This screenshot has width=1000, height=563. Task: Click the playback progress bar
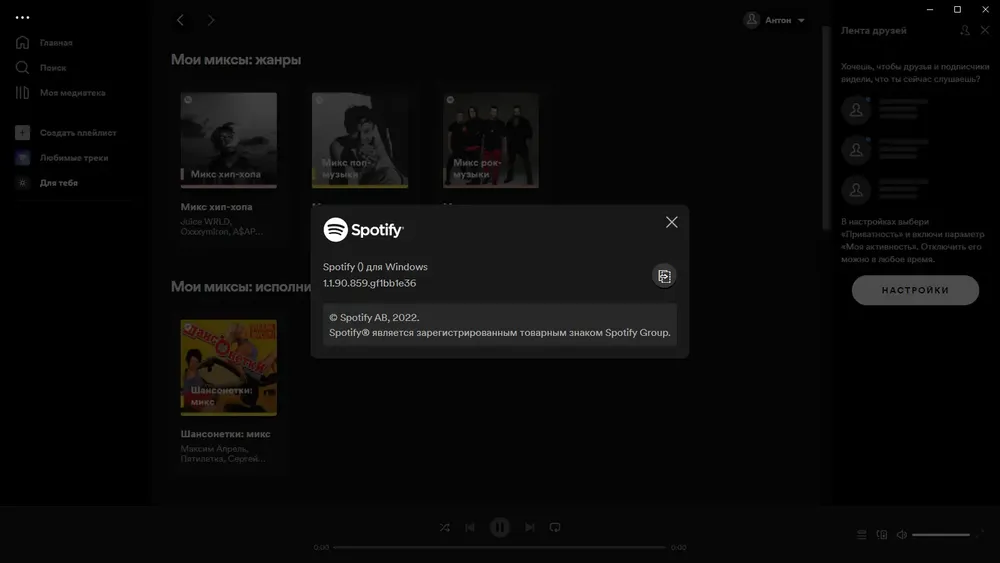499,547
